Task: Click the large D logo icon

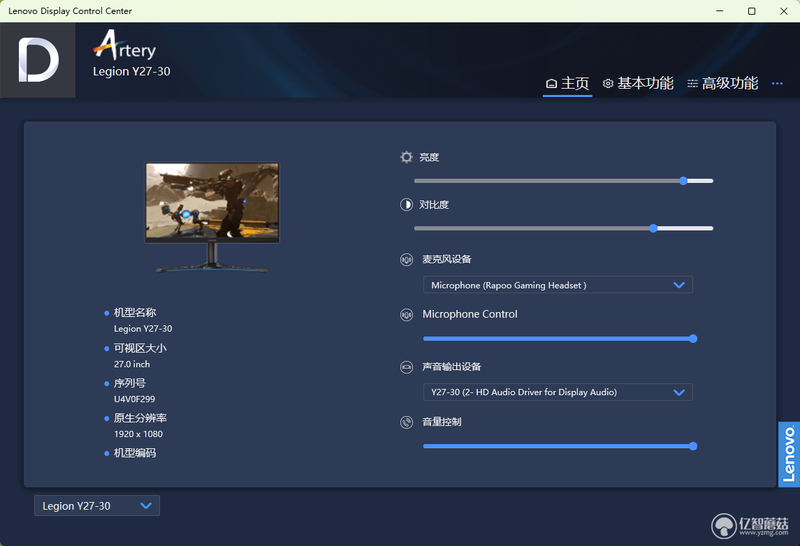Action: tap(38, 60)
